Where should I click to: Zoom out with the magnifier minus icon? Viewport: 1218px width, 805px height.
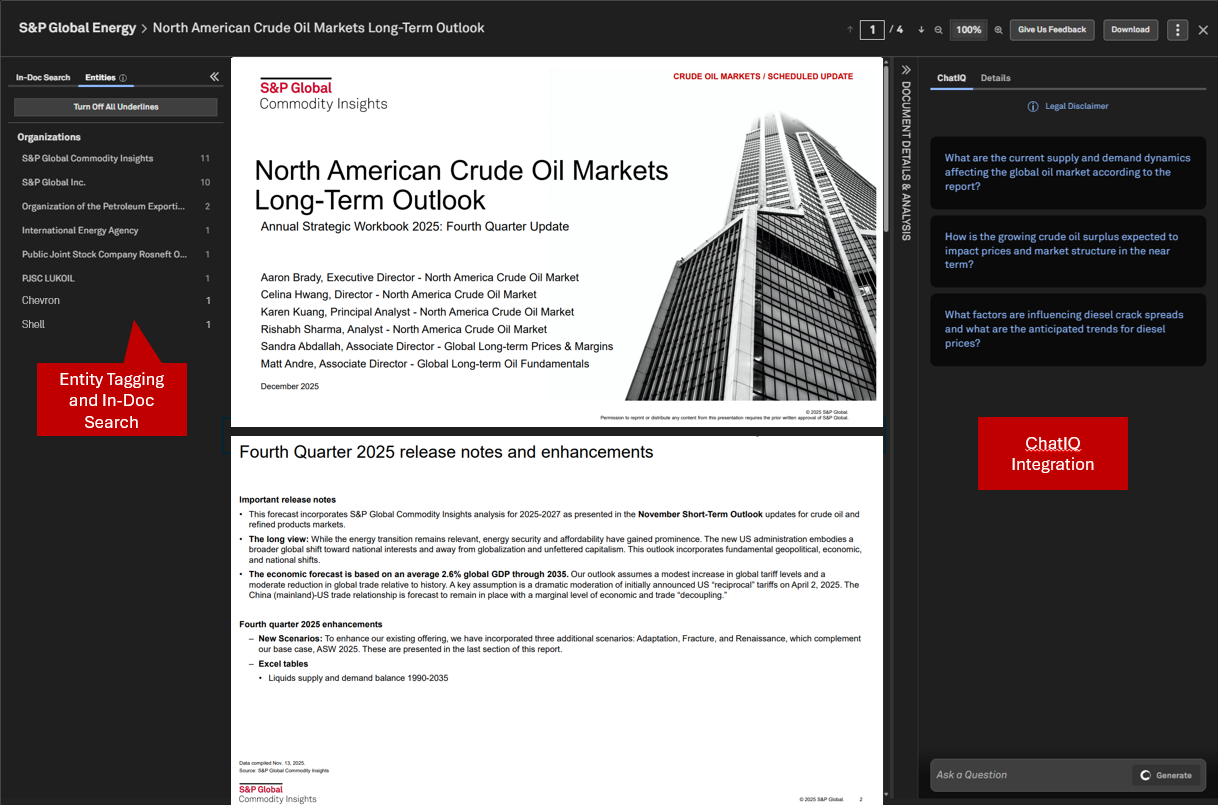[938, 30]
